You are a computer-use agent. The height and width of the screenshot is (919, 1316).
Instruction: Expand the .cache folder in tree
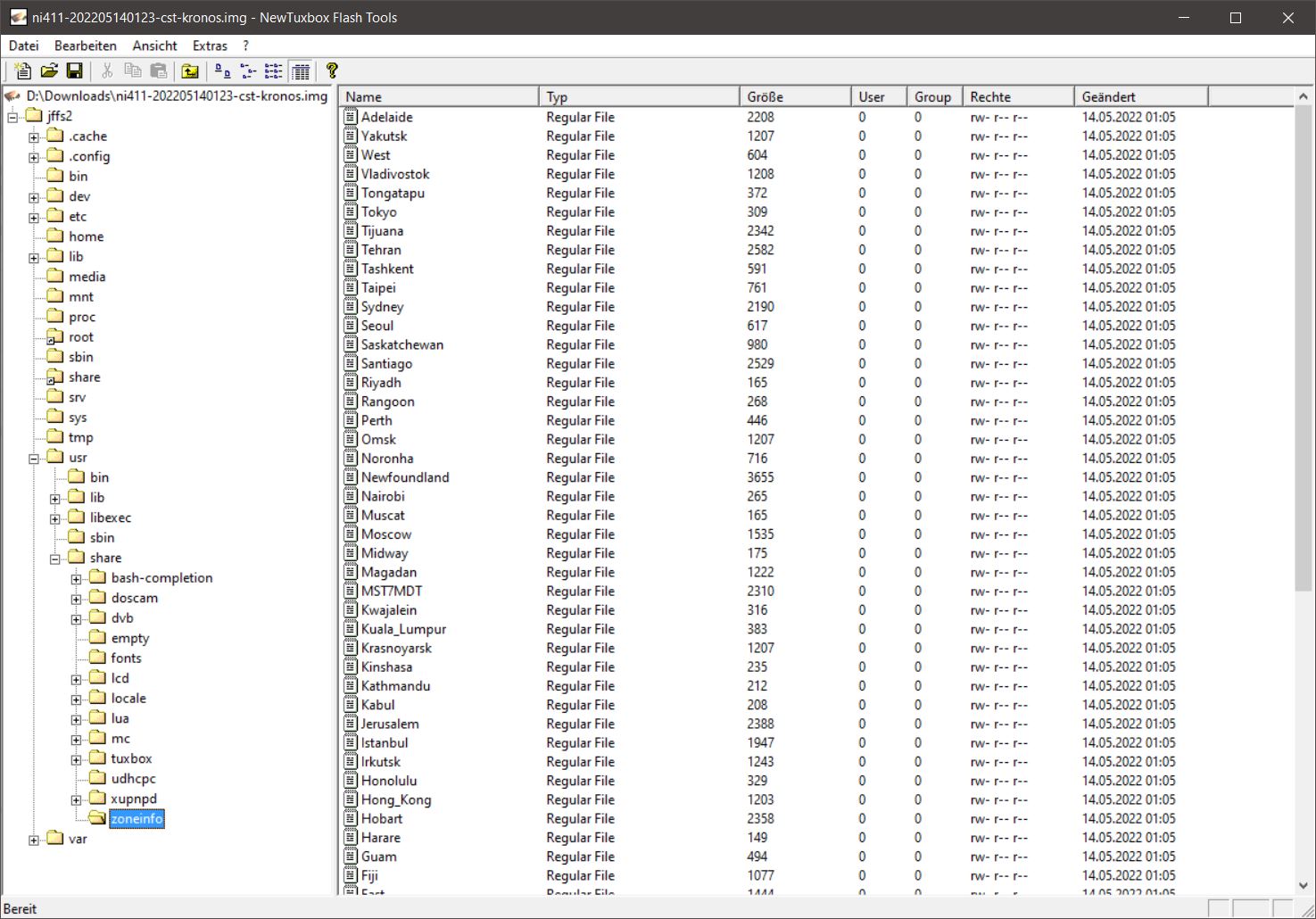point(34,137)
